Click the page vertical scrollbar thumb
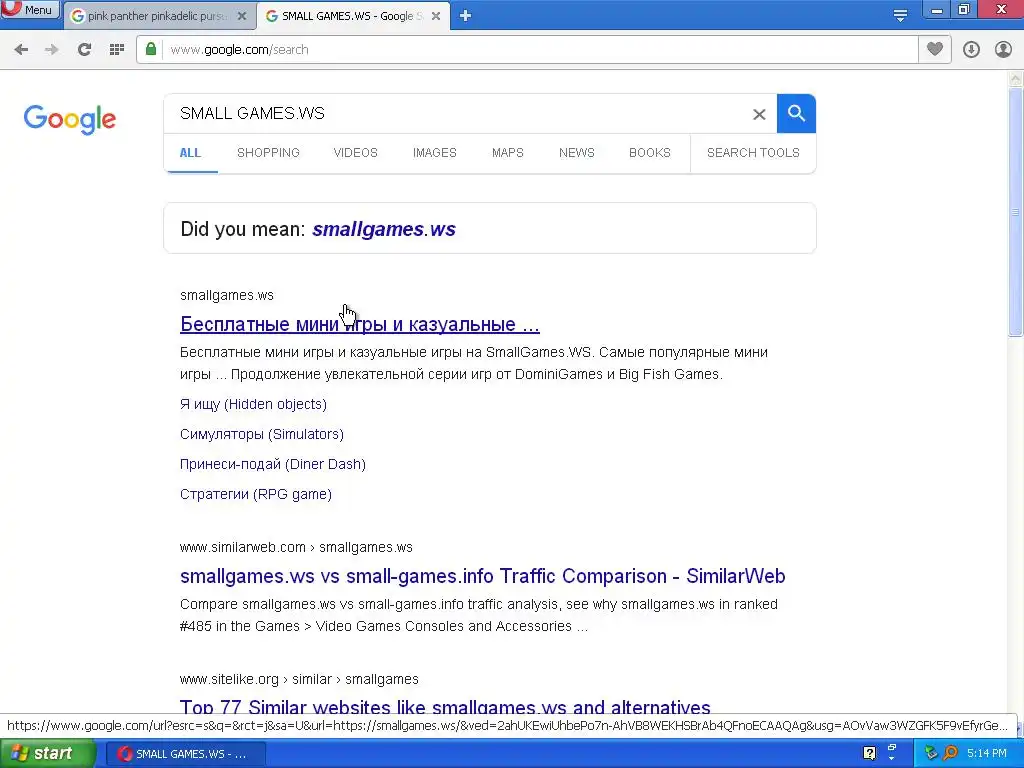 [1015, 212]
